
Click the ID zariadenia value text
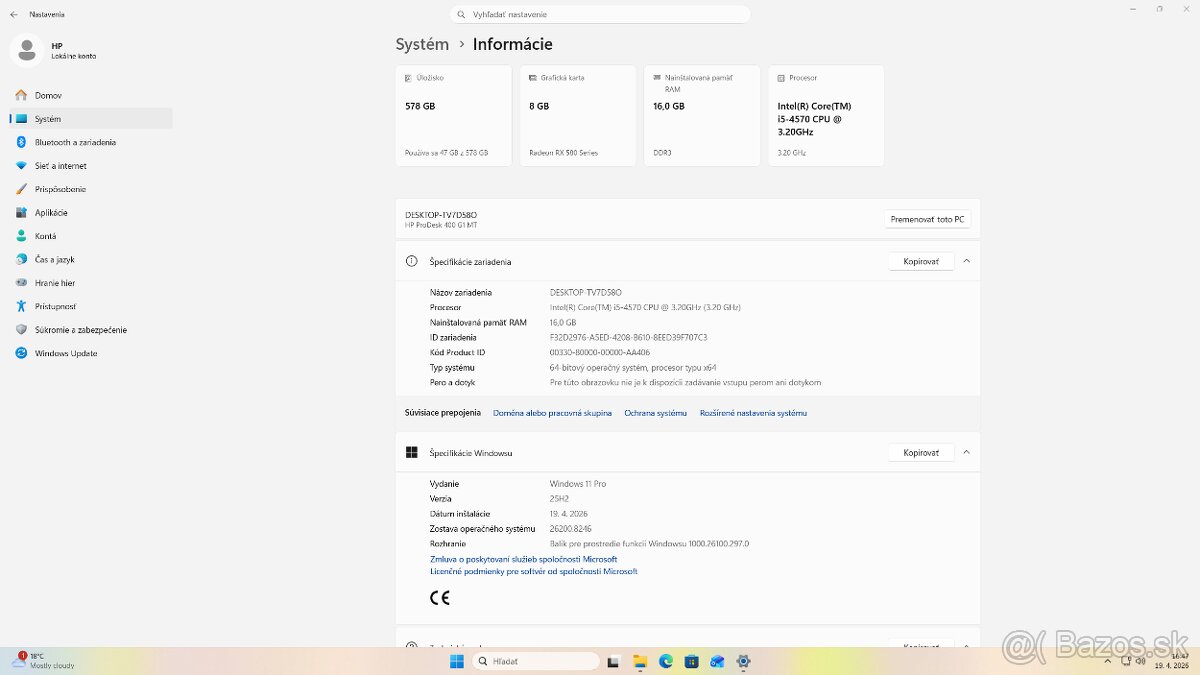(x=628, y=337)
